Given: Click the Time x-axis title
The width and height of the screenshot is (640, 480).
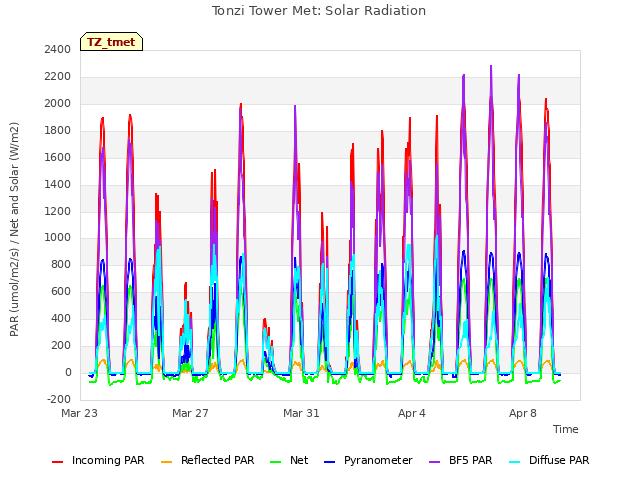Looking at the screenshot, I should coord(566,429).
